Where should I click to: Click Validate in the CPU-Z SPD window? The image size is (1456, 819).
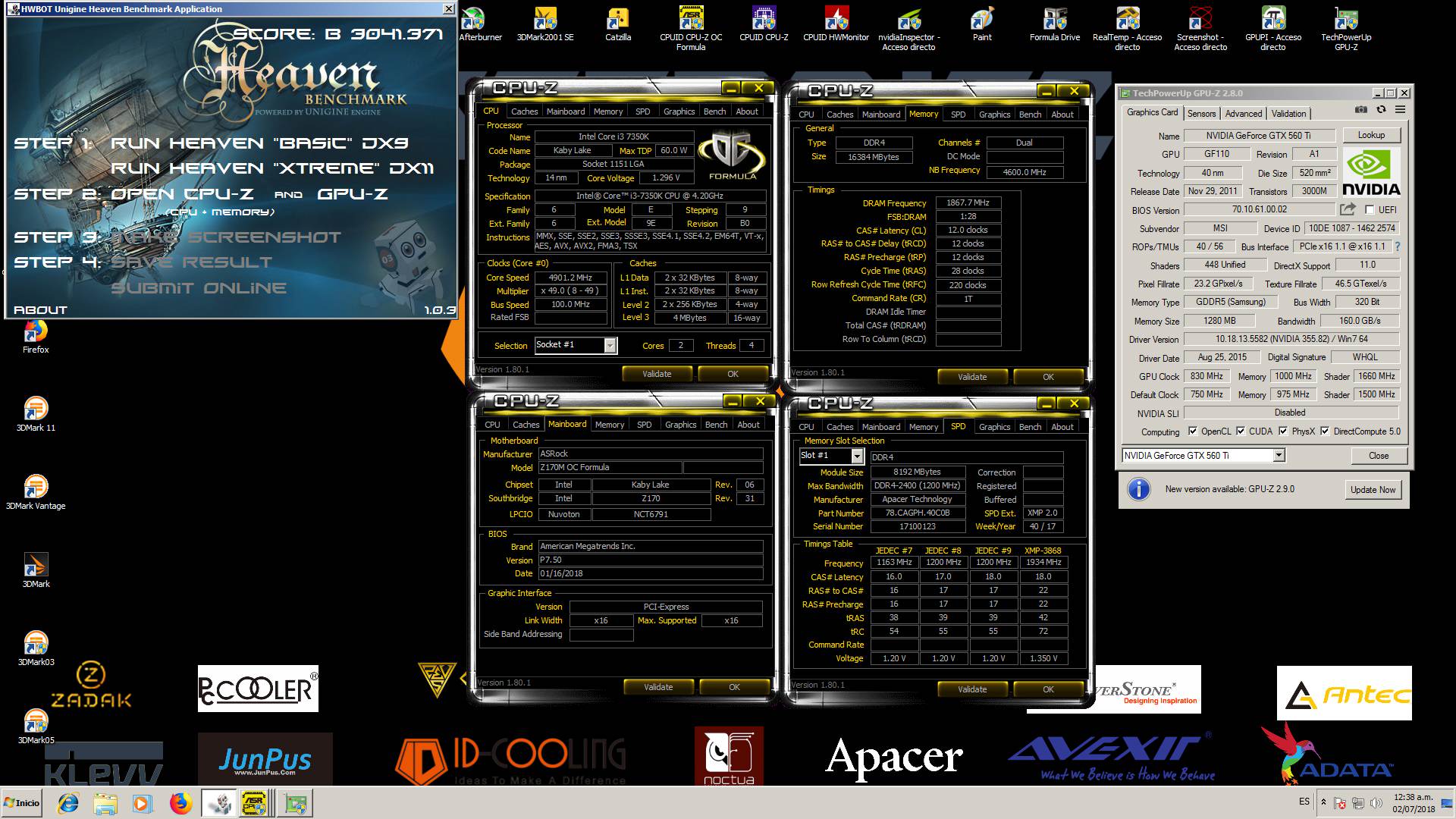pos(972,689)
